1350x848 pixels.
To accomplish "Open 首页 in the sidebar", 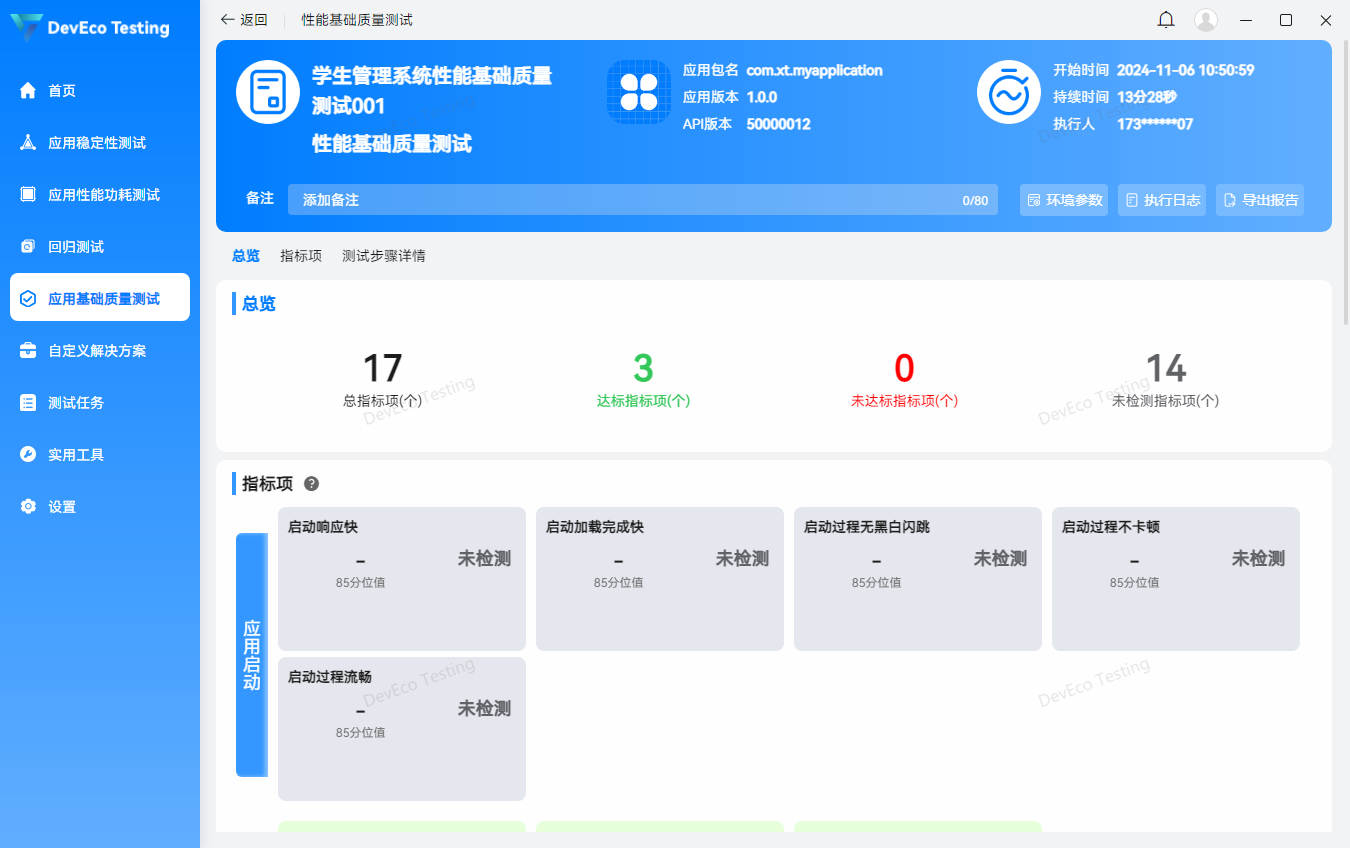I will [100, 91].
